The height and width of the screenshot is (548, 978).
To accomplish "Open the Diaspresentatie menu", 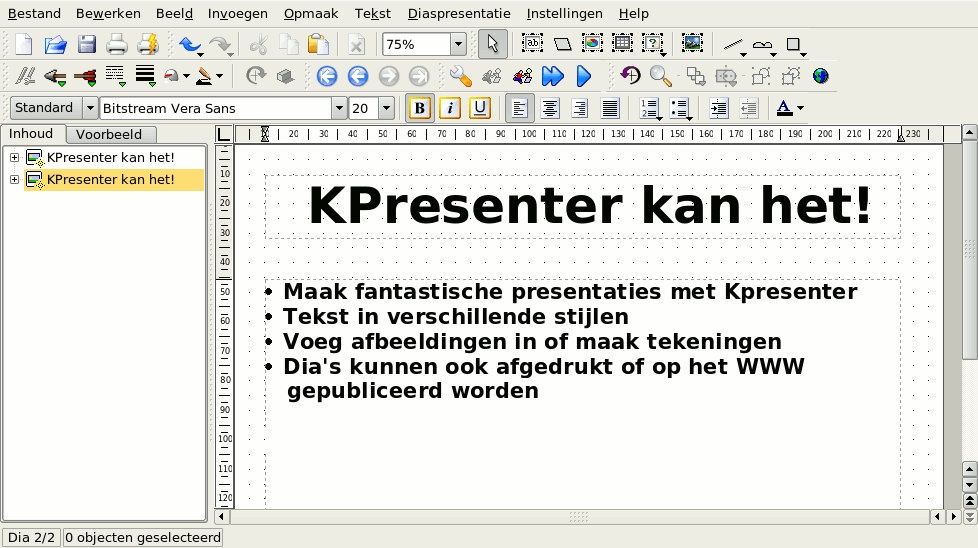I will 459,14.
